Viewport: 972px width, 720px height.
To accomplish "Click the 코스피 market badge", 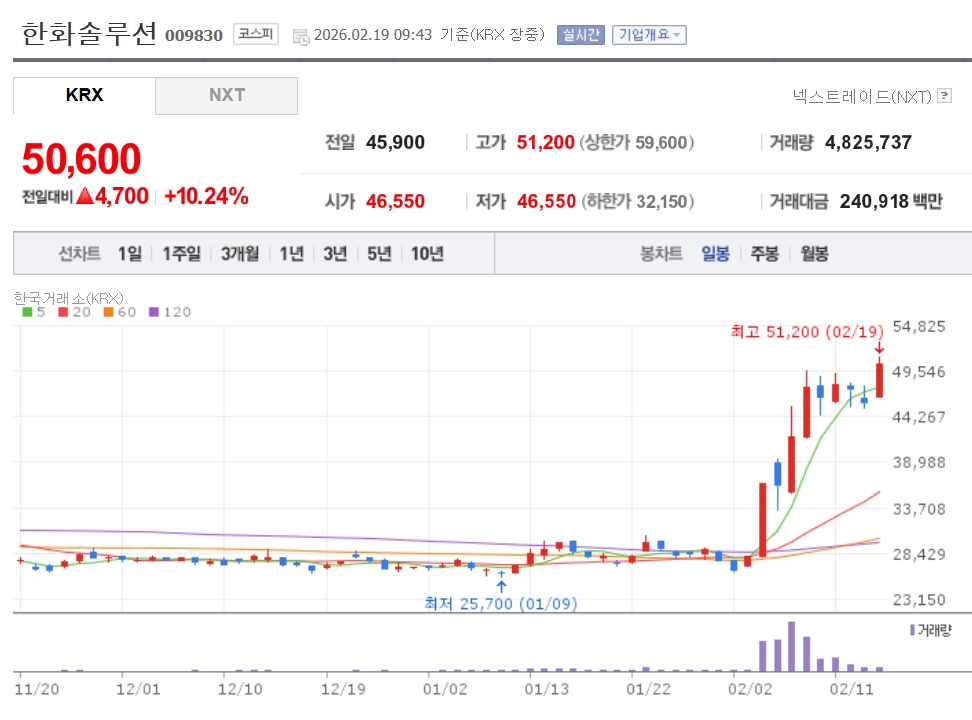I will tap(256, 34).
